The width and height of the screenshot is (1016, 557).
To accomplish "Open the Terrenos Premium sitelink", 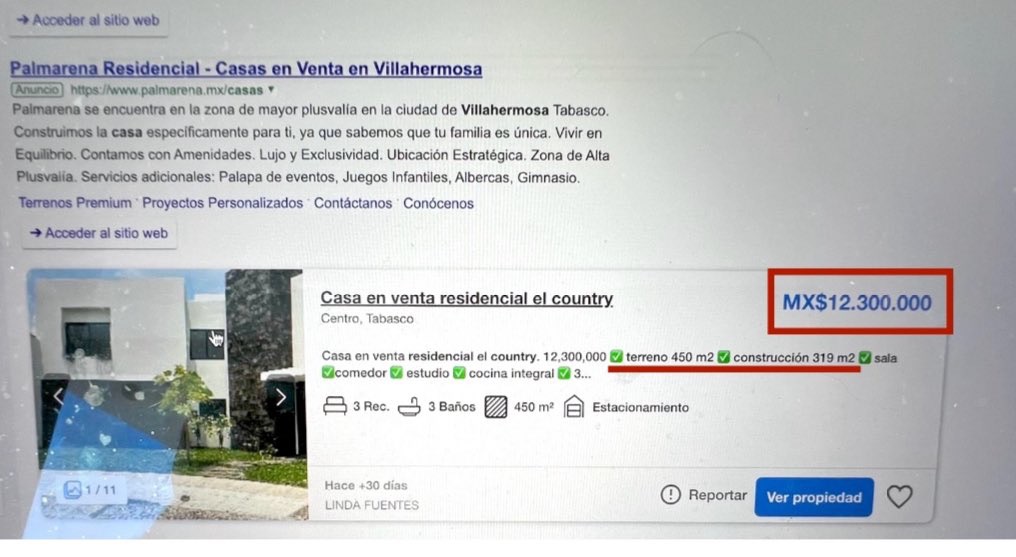I will 75,203.
